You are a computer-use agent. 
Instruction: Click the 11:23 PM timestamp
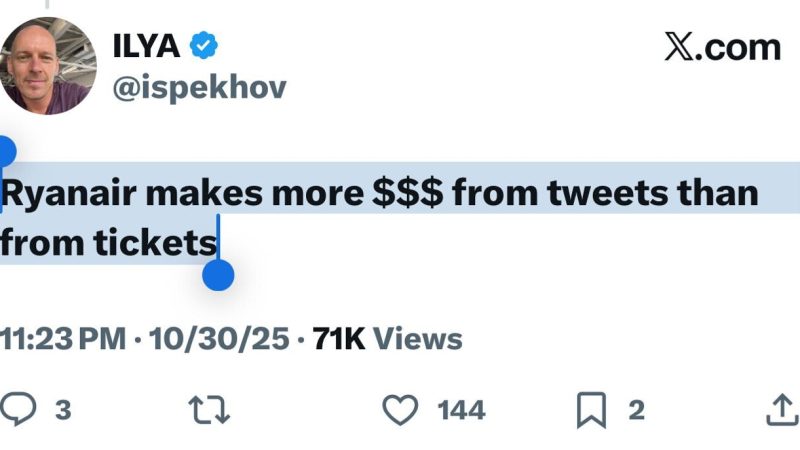tap(64, 339)
